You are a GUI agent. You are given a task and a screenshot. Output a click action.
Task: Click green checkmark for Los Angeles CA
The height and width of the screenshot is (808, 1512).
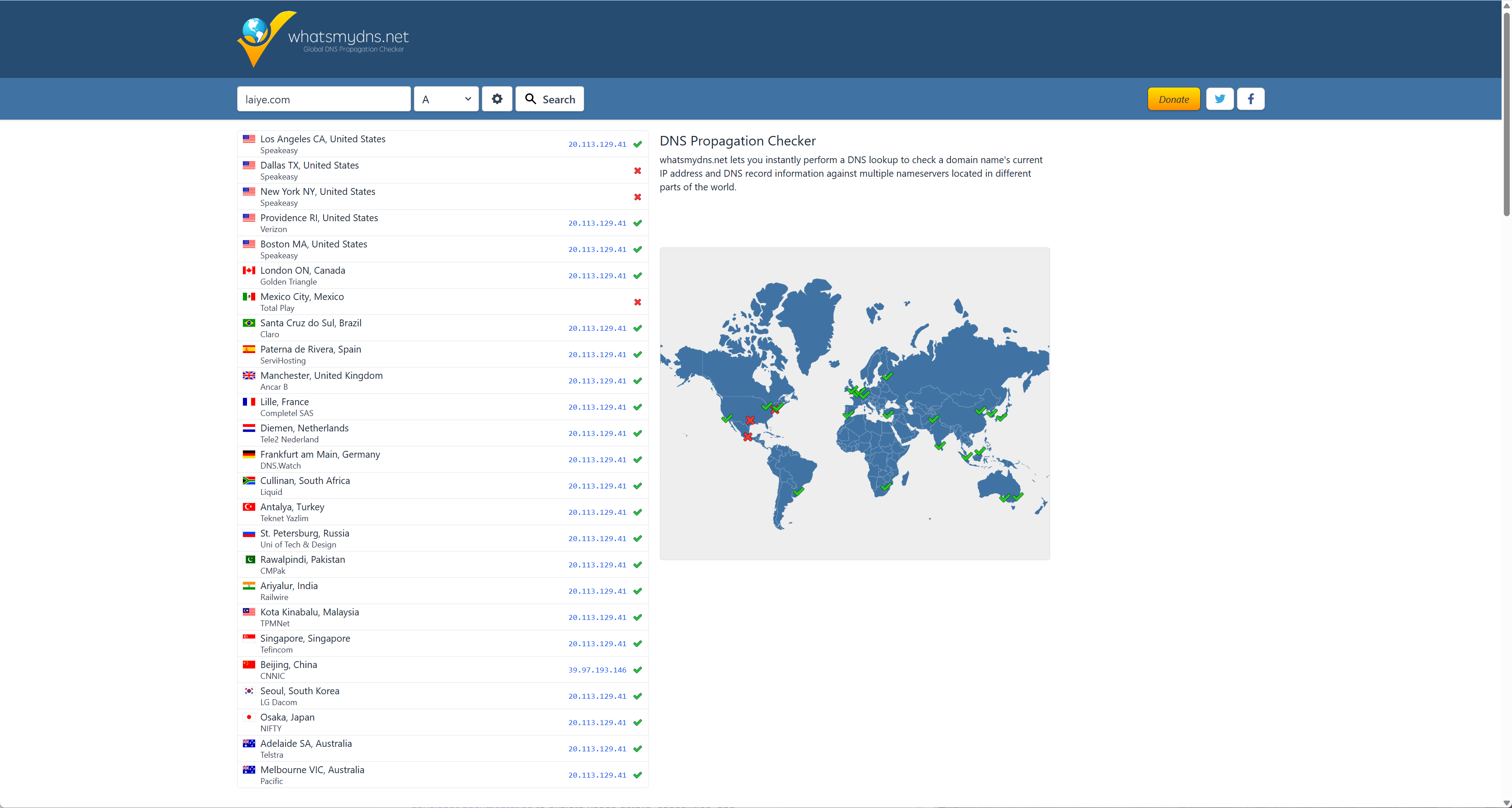pos(637,145)
